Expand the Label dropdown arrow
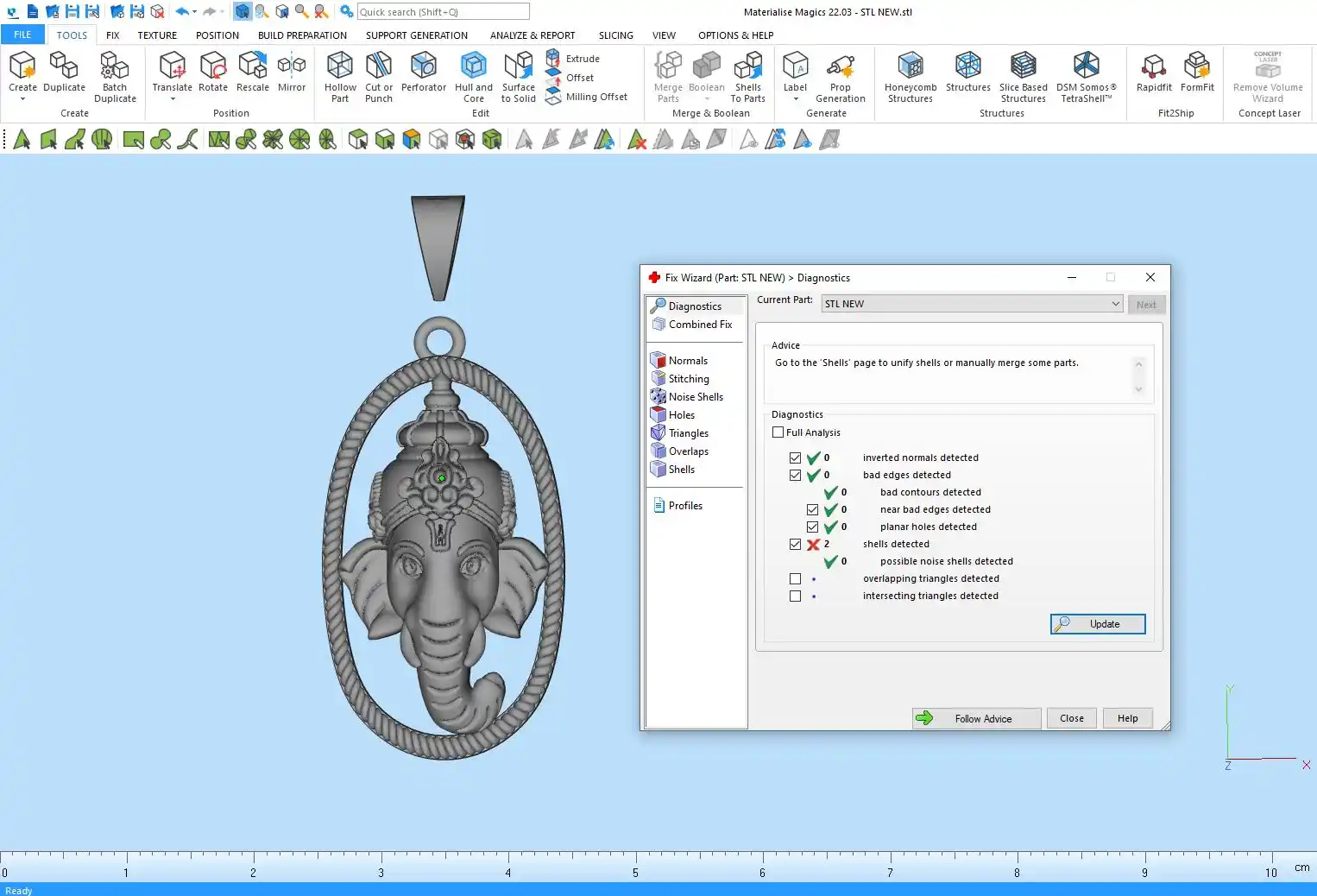 coord(795,99)
